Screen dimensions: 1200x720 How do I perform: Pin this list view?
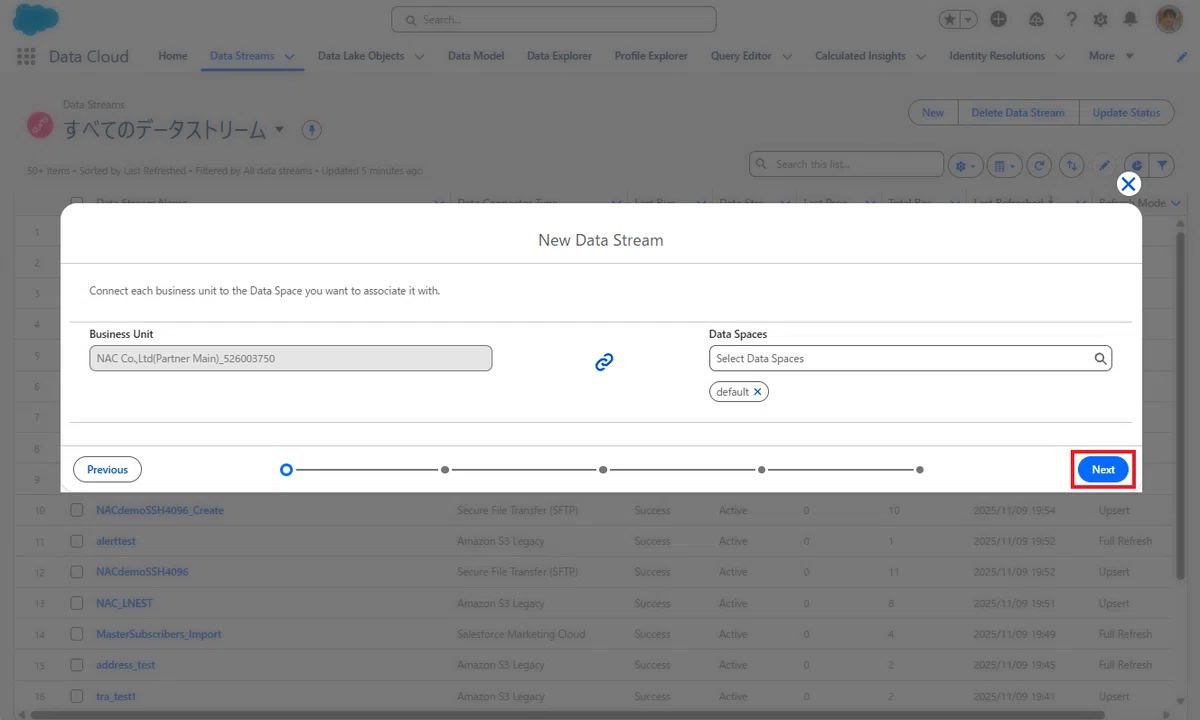tap(311, 130)
